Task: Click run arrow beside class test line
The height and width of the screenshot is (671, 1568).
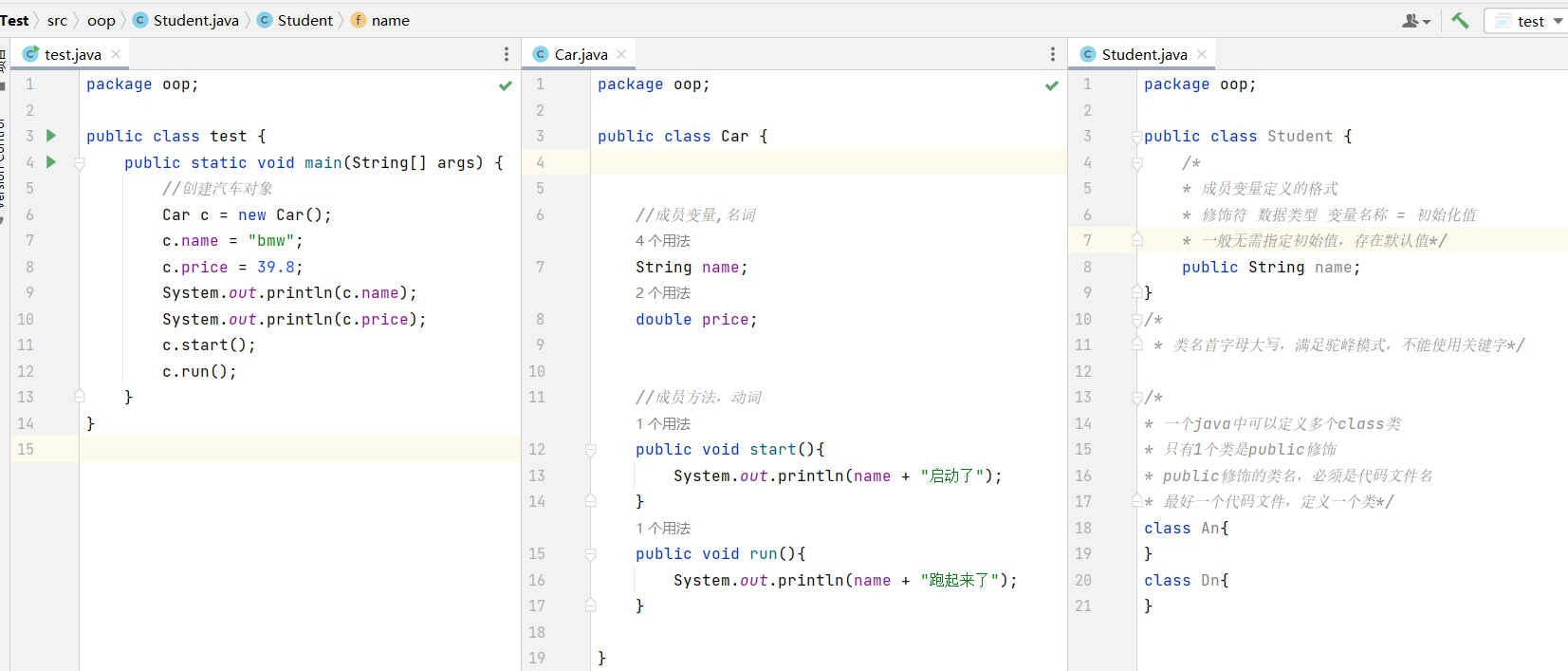Action: pyautogui.click(x=51, y=136)
